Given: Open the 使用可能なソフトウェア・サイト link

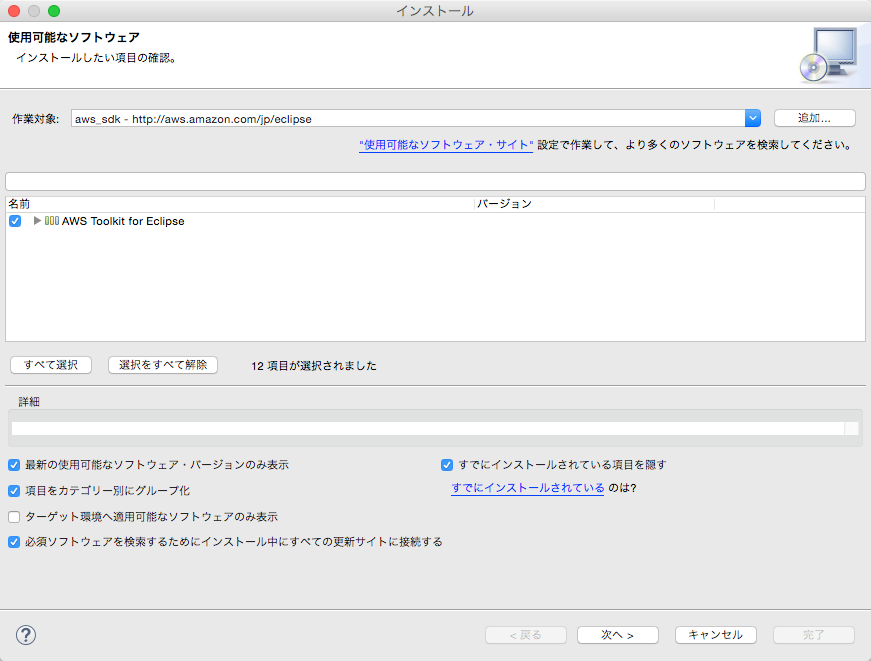Looking at the screenshot, I should (x=446, y=145).
